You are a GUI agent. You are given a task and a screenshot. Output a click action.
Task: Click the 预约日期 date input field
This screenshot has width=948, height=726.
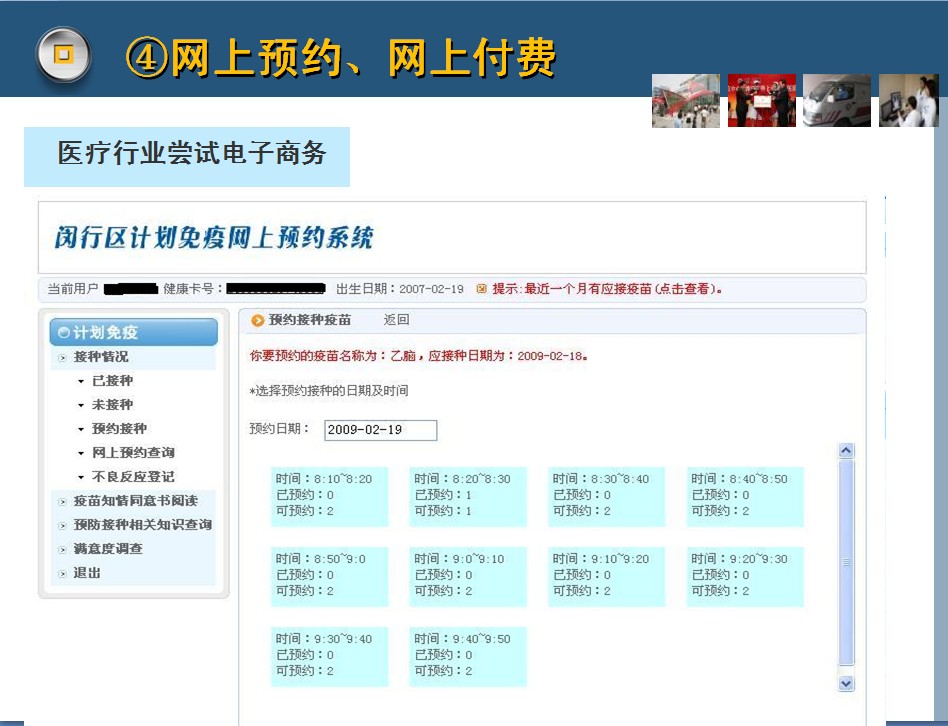[x=380, y=430]
